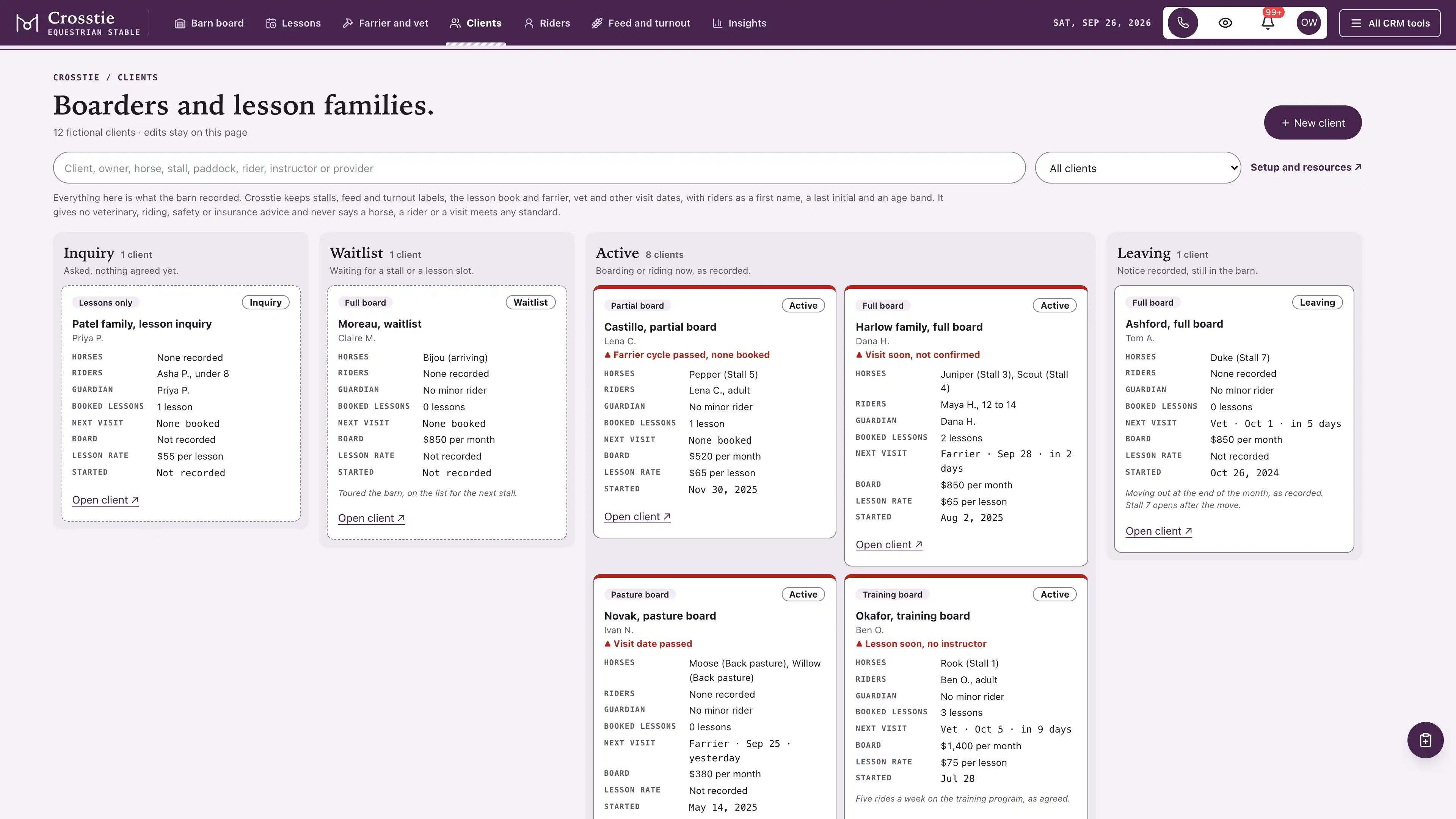Click the Partial board tag on Castillo card
The height and width of the screenshot is (819, 1456).
pos(637,306)
